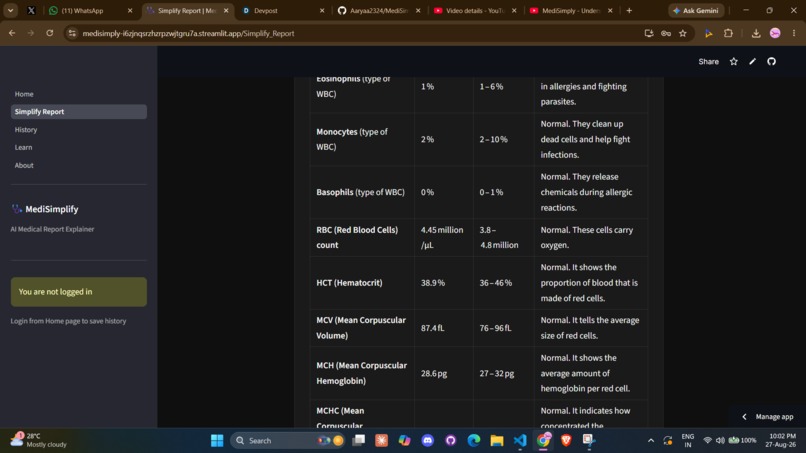806x453 pixels.
Task: Open the GitHub source icon in Streamlit toolbar
Action: pyautogui.click(x=772, y=61)
